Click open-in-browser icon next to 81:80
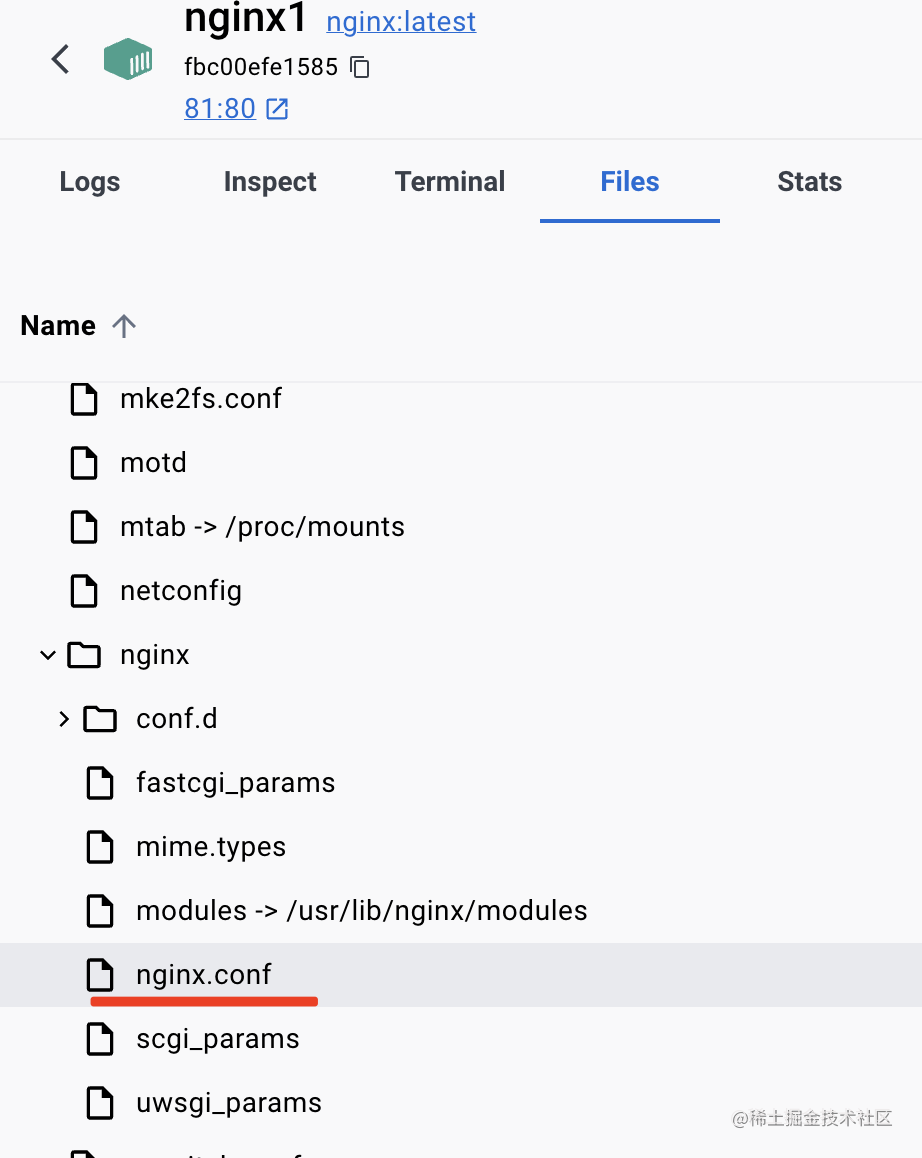Screen dimensions: 922x1158 tap(277, 109)
